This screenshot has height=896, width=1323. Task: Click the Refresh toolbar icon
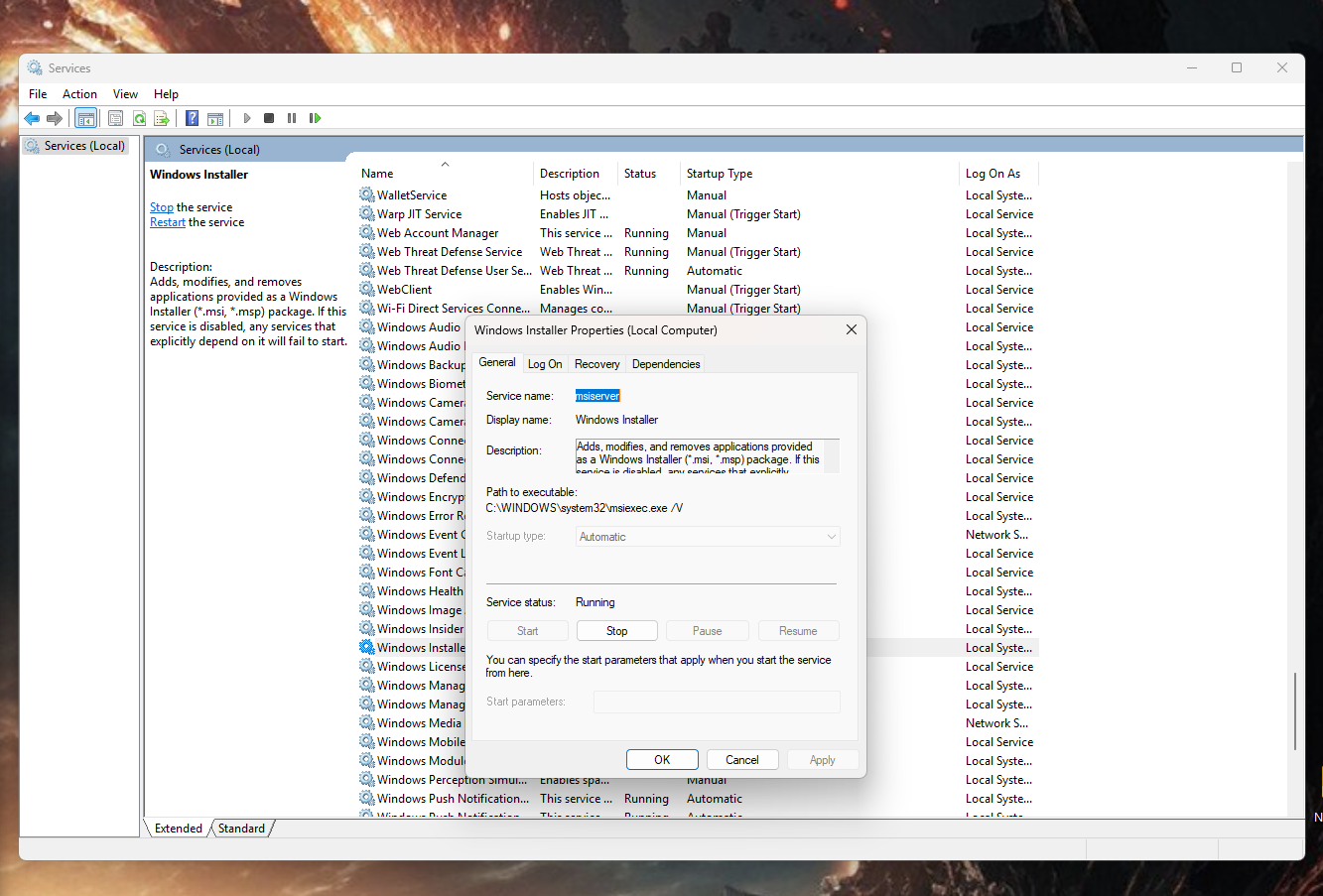pyautogui.click(x=139, y=118)
